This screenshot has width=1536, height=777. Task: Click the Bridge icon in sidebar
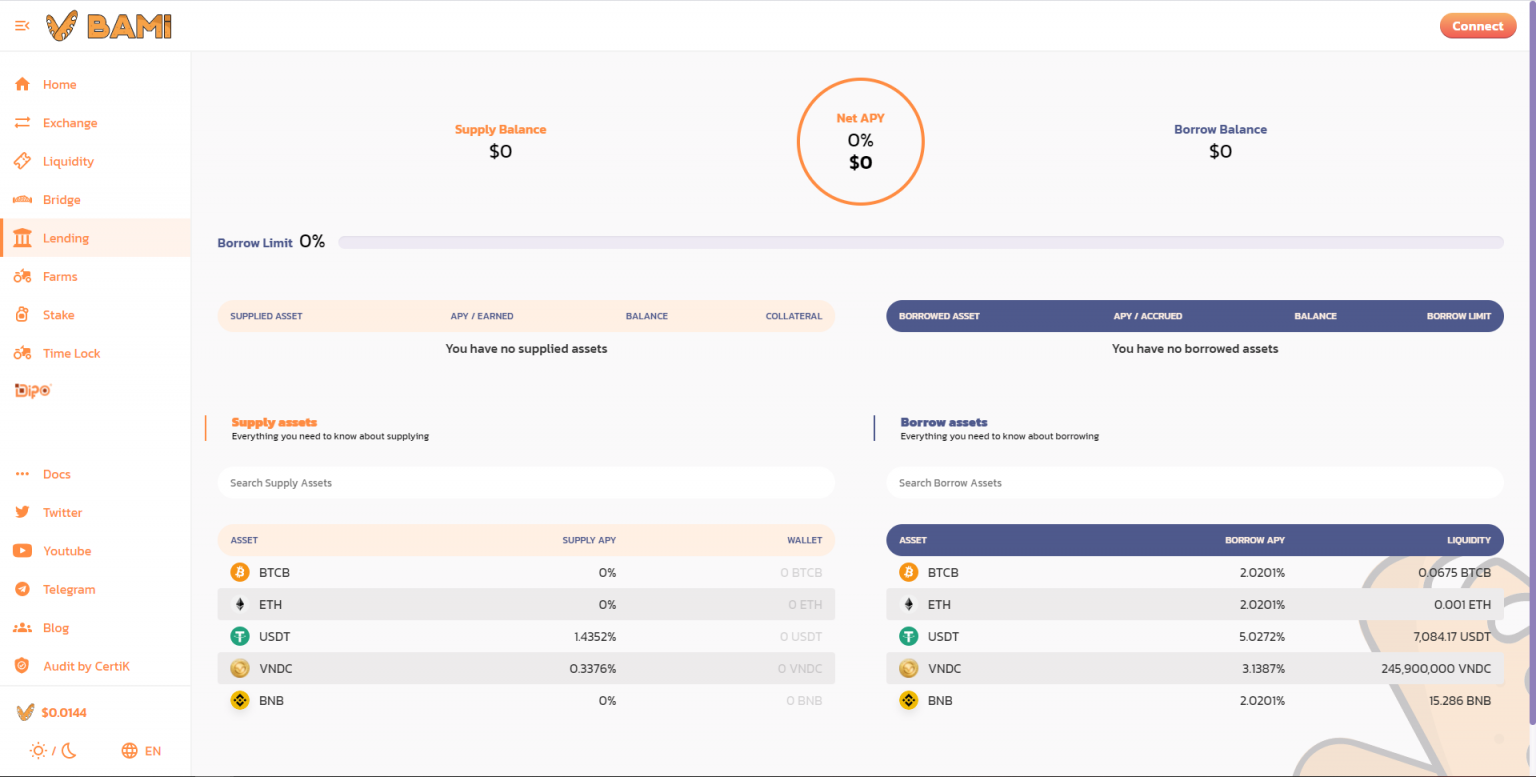[x=22, y=200]
